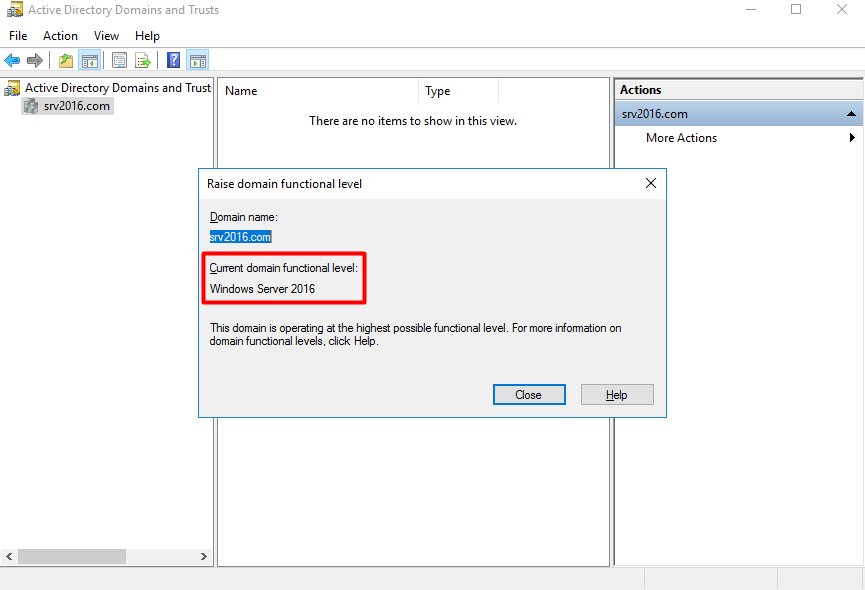Maximize the Active Directory Domains and Trusts window
The height and width of the screenshot is (590, 865).
(x=796, y=9)
